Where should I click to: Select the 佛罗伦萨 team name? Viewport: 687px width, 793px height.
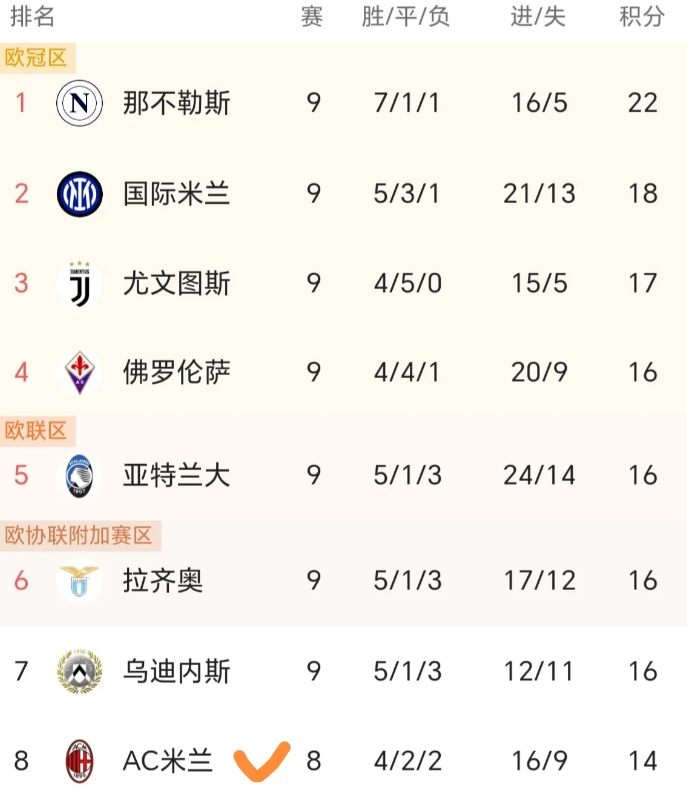(x=177, y=373)
